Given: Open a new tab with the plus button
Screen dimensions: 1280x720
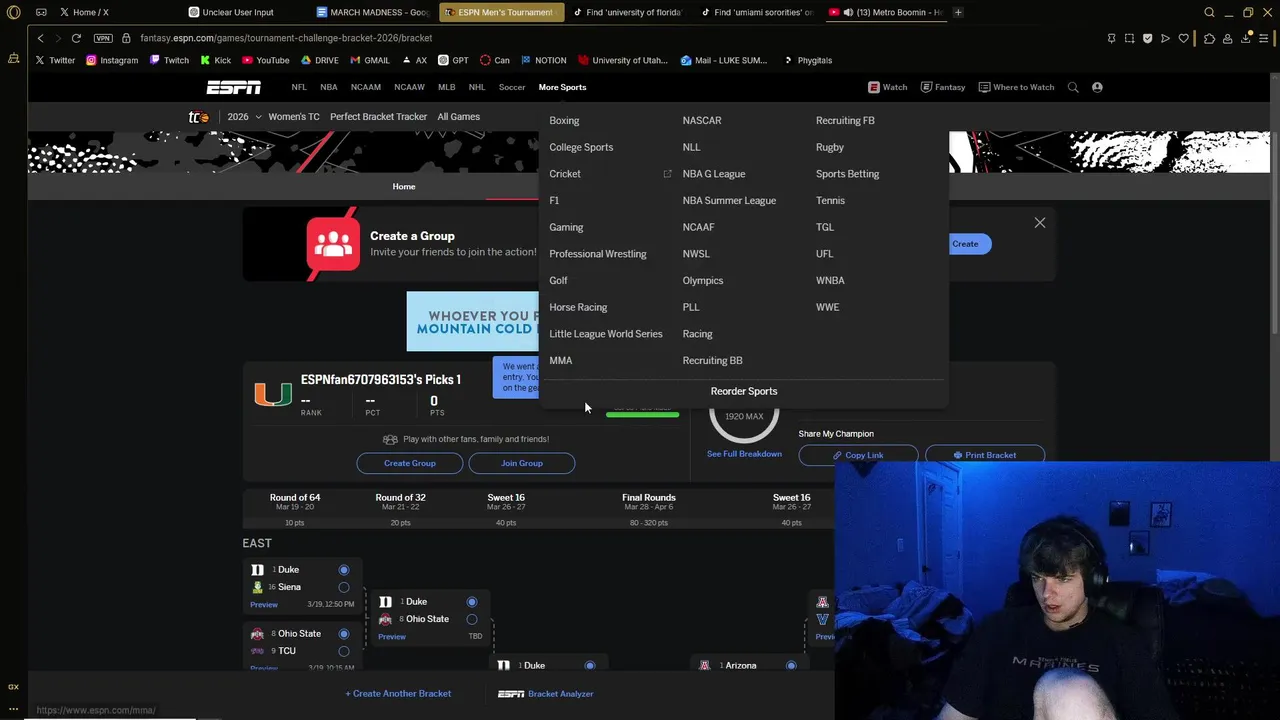Looking at the screenshot, I should point(958,12).
